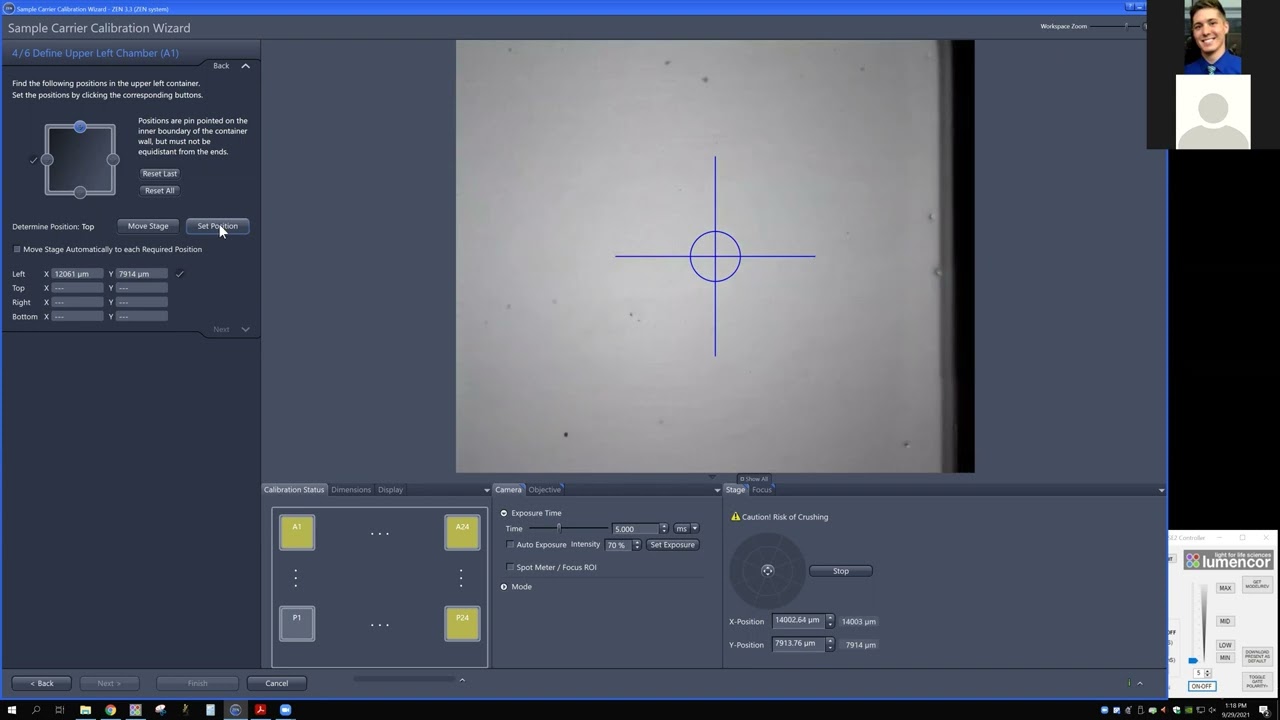Screen dimensions: 1280x720
Task: Click MAX button in Lumencor window
Action: [x=1225, y=588]
